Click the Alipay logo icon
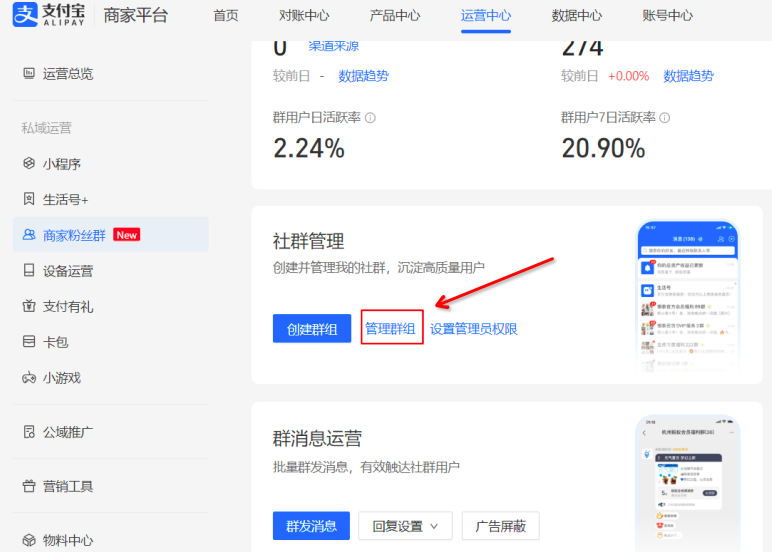The image size is (772, 552). 27,15
